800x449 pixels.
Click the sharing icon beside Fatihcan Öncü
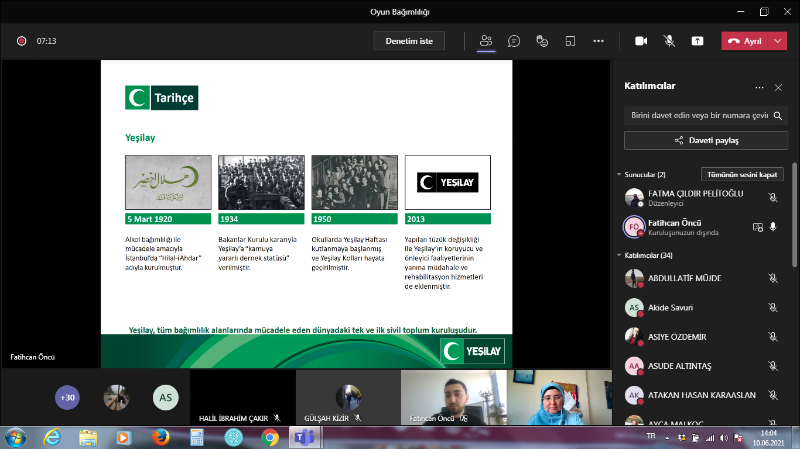pyautogui.click(x=758, y=227)
